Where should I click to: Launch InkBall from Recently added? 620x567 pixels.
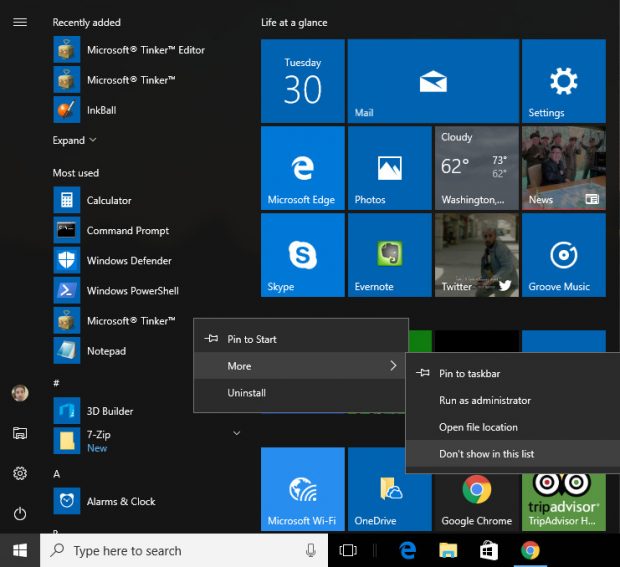coord(85,110)
